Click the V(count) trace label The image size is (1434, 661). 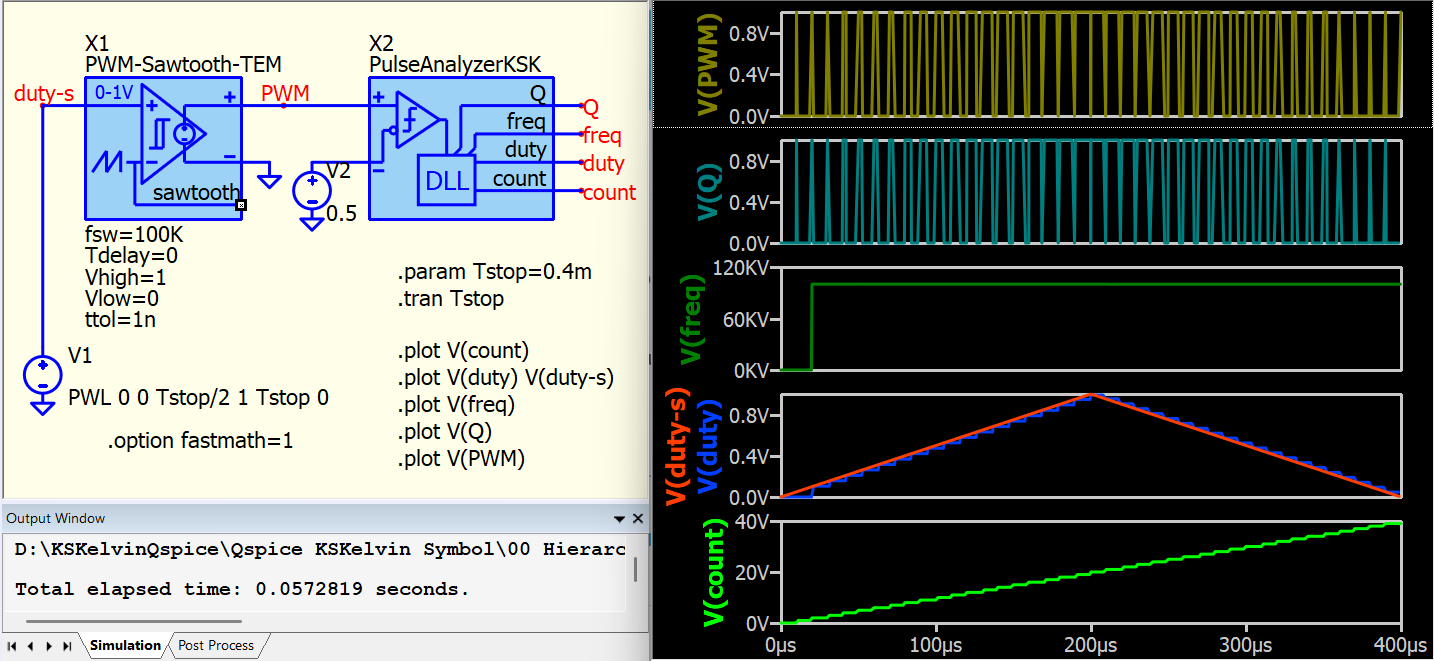(x=714, y=573)
